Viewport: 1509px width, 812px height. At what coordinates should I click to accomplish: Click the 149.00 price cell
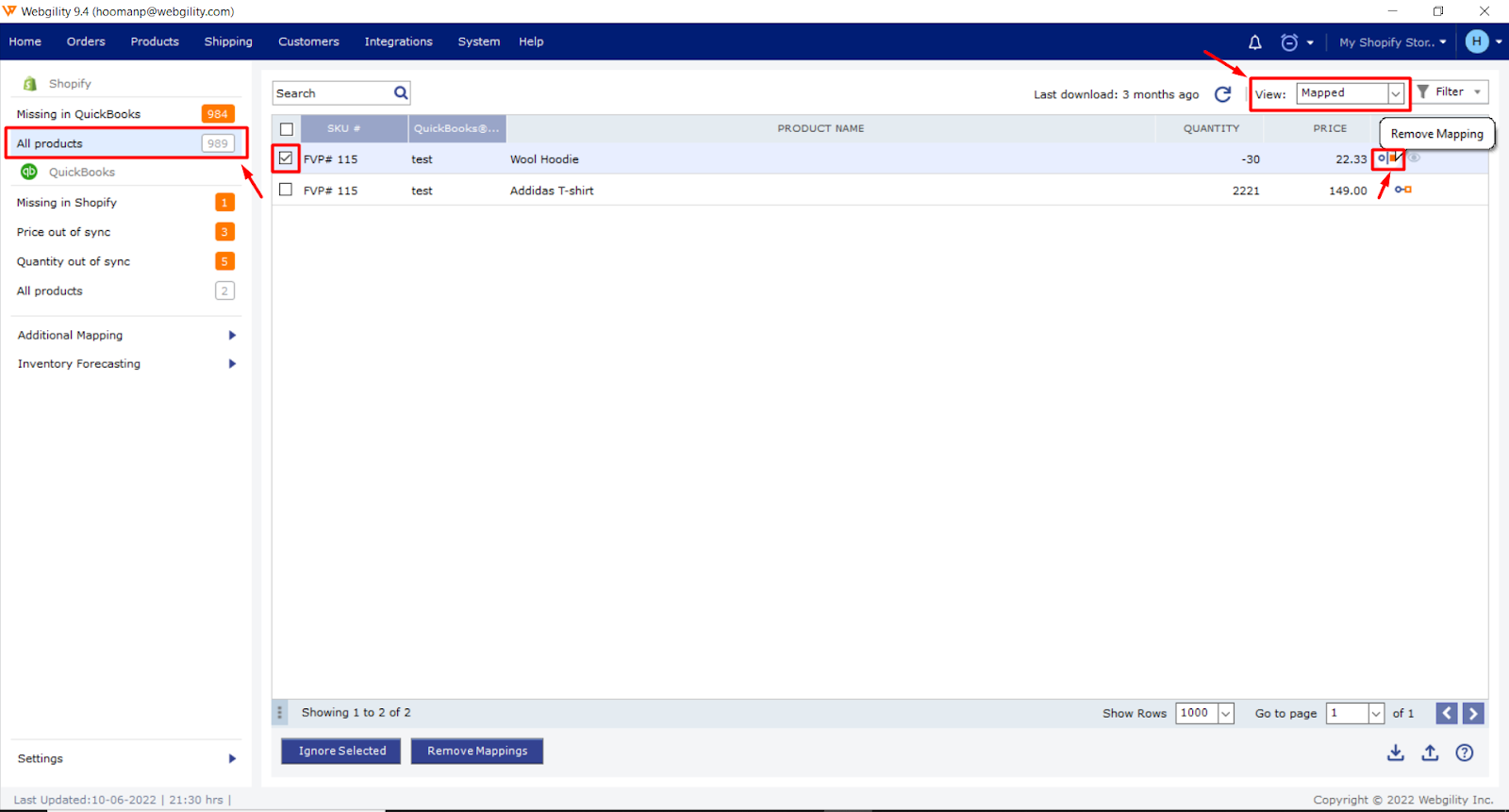click(x=1348, y=191)
